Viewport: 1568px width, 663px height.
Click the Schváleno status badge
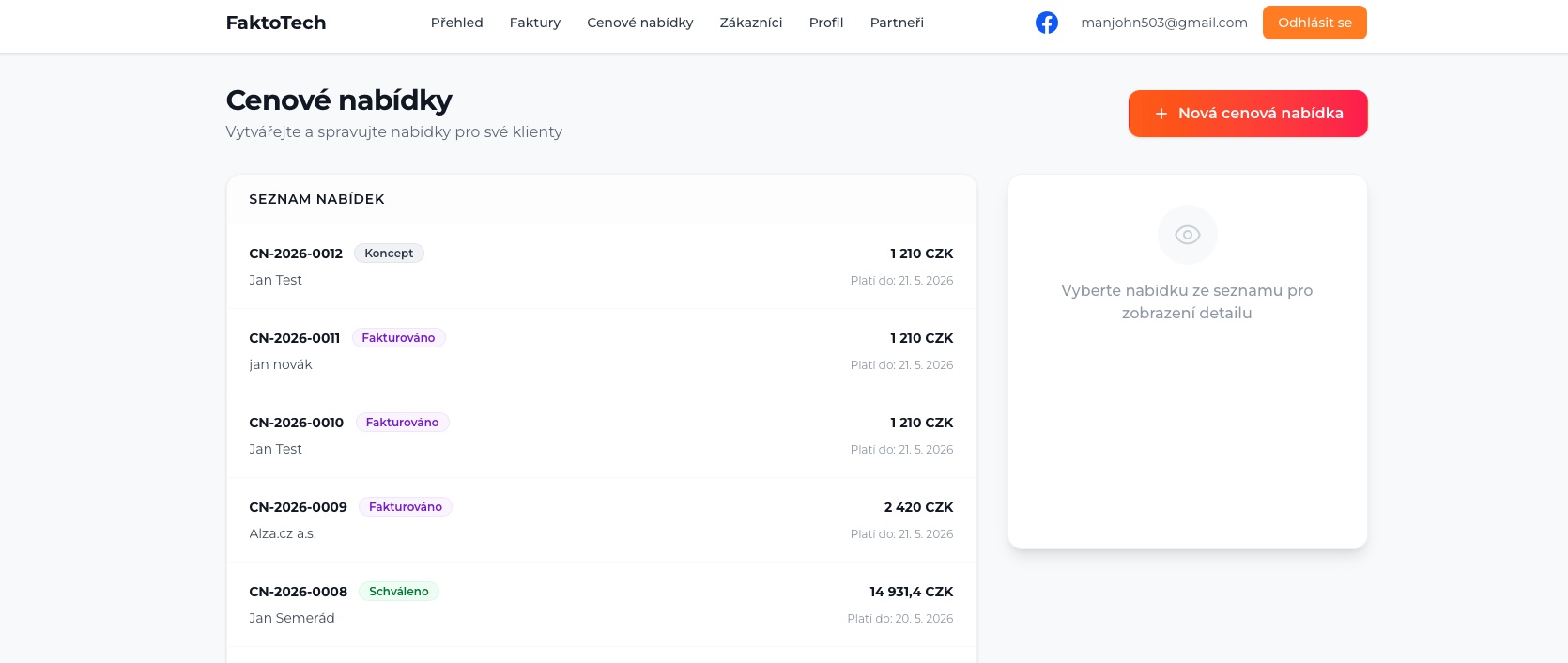pyautogui.click(x=399, y=592)
